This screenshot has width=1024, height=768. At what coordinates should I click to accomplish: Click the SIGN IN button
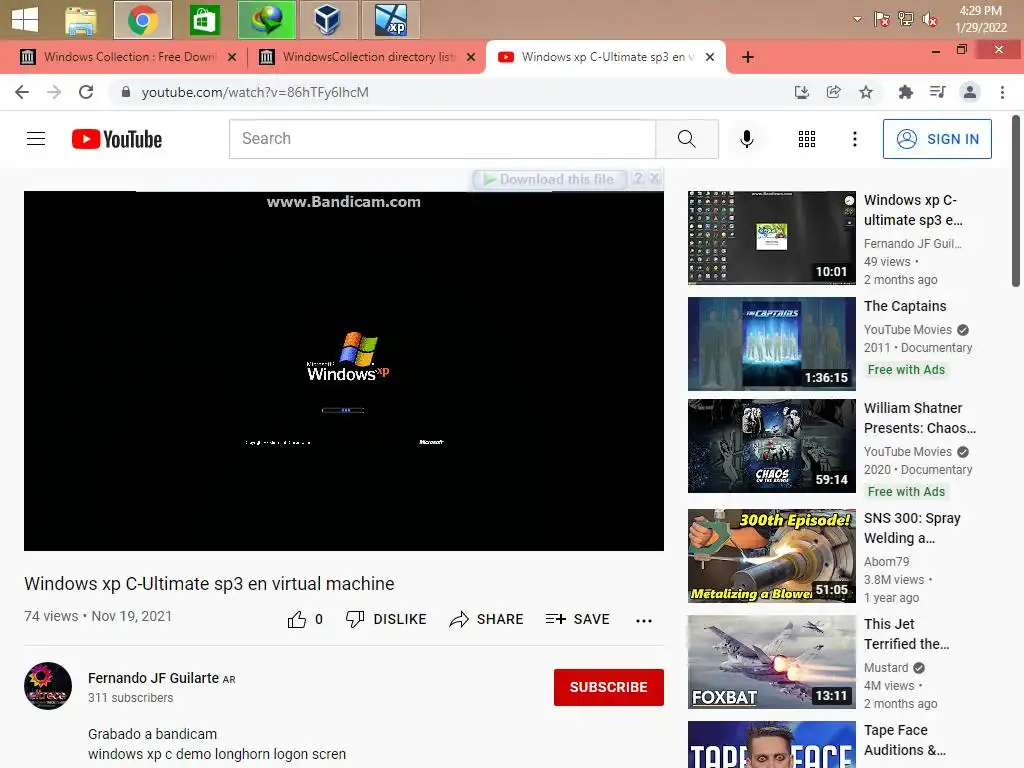pyautogui.click(x=937, y=138)
